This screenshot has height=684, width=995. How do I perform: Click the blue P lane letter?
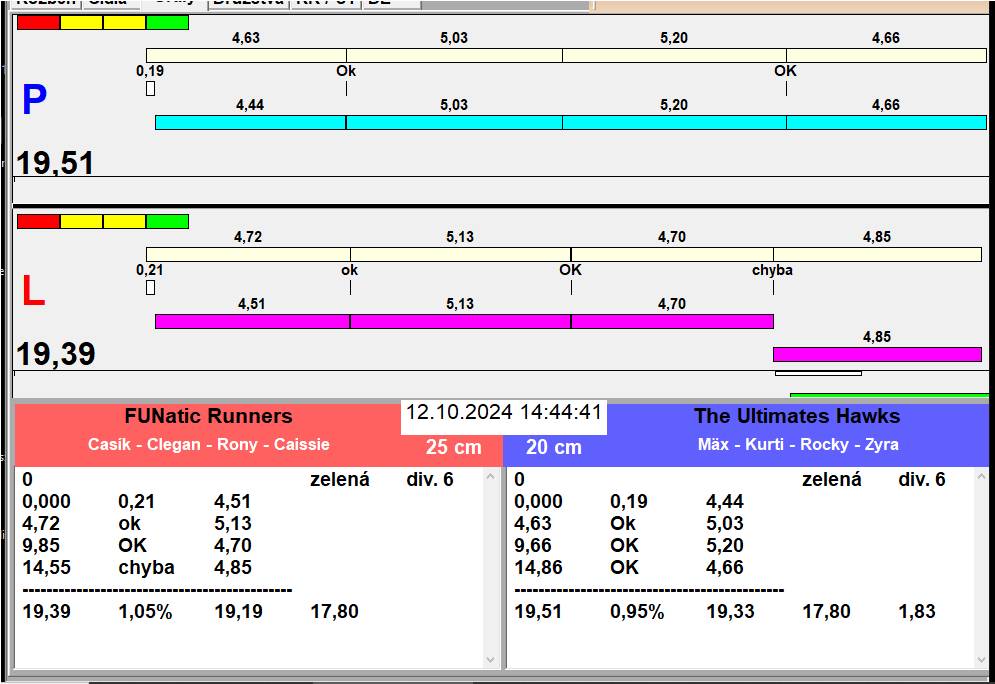pos(34,100)
